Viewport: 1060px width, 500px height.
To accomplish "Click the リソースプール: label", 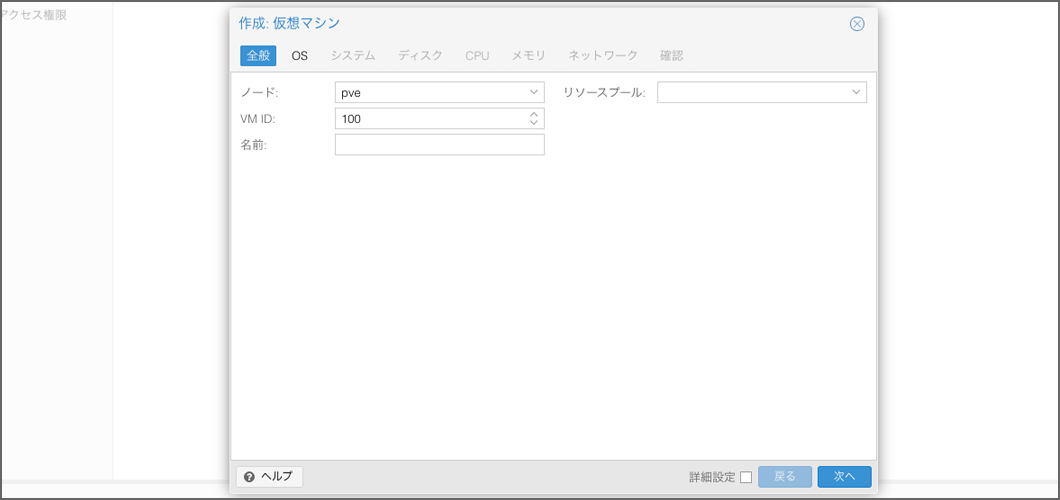I will 604,93.
